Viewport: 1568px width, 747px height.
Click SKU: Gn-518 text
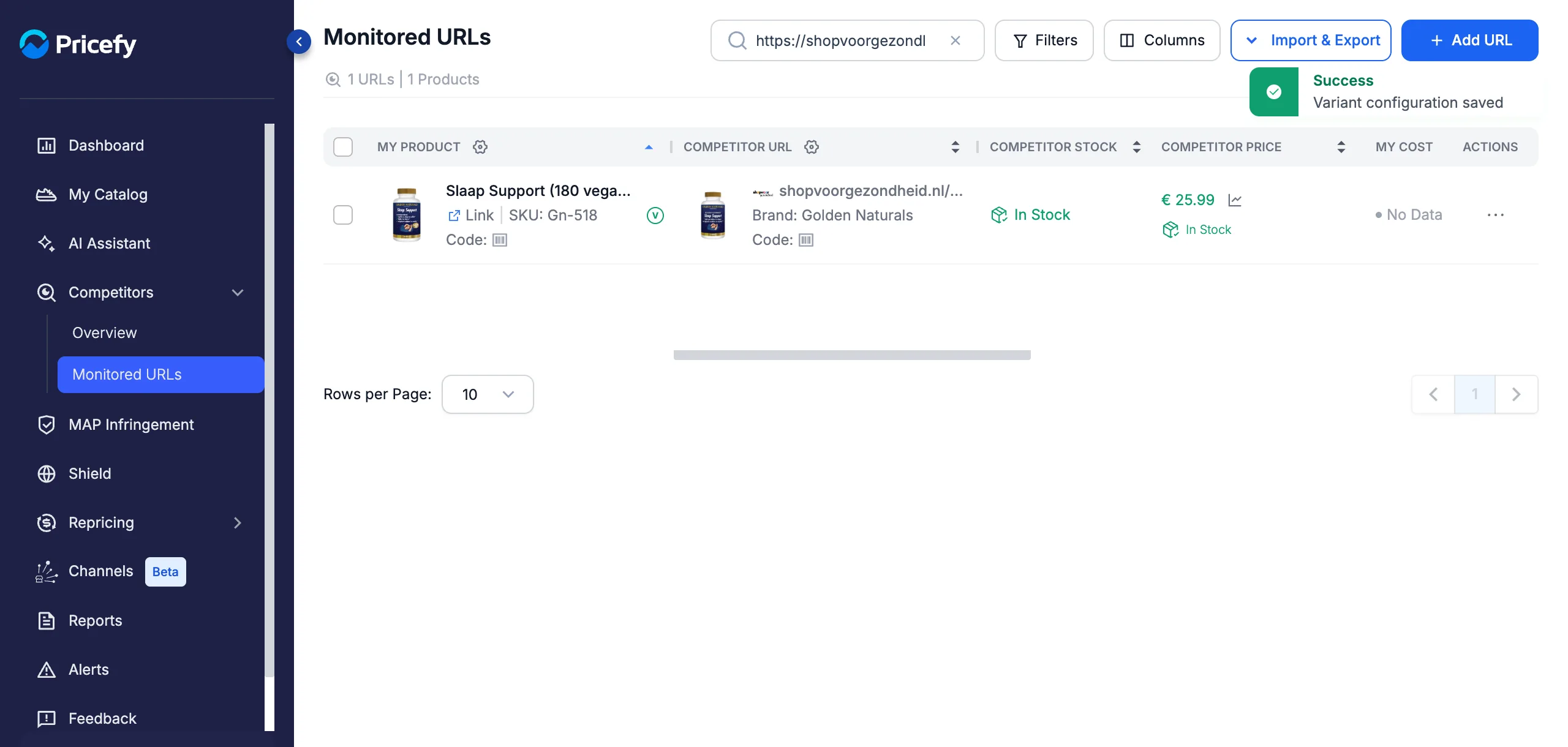(553, 216)
